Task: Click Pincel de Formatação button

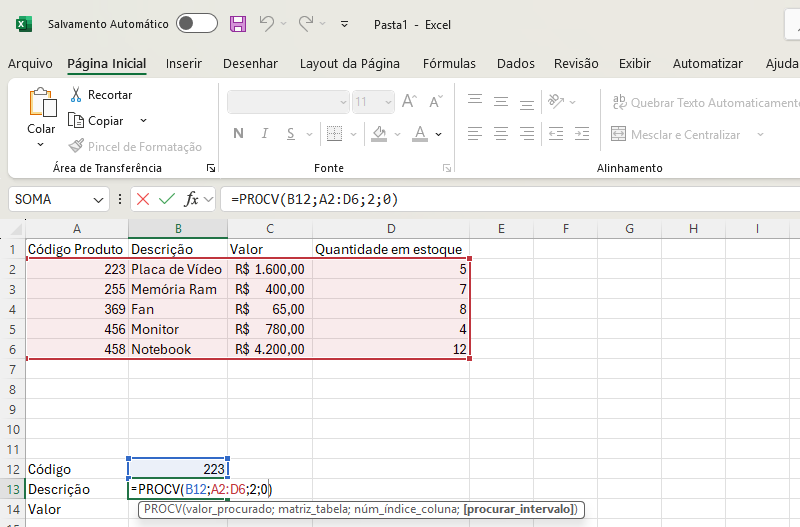Action: click(x=135, y=147)
